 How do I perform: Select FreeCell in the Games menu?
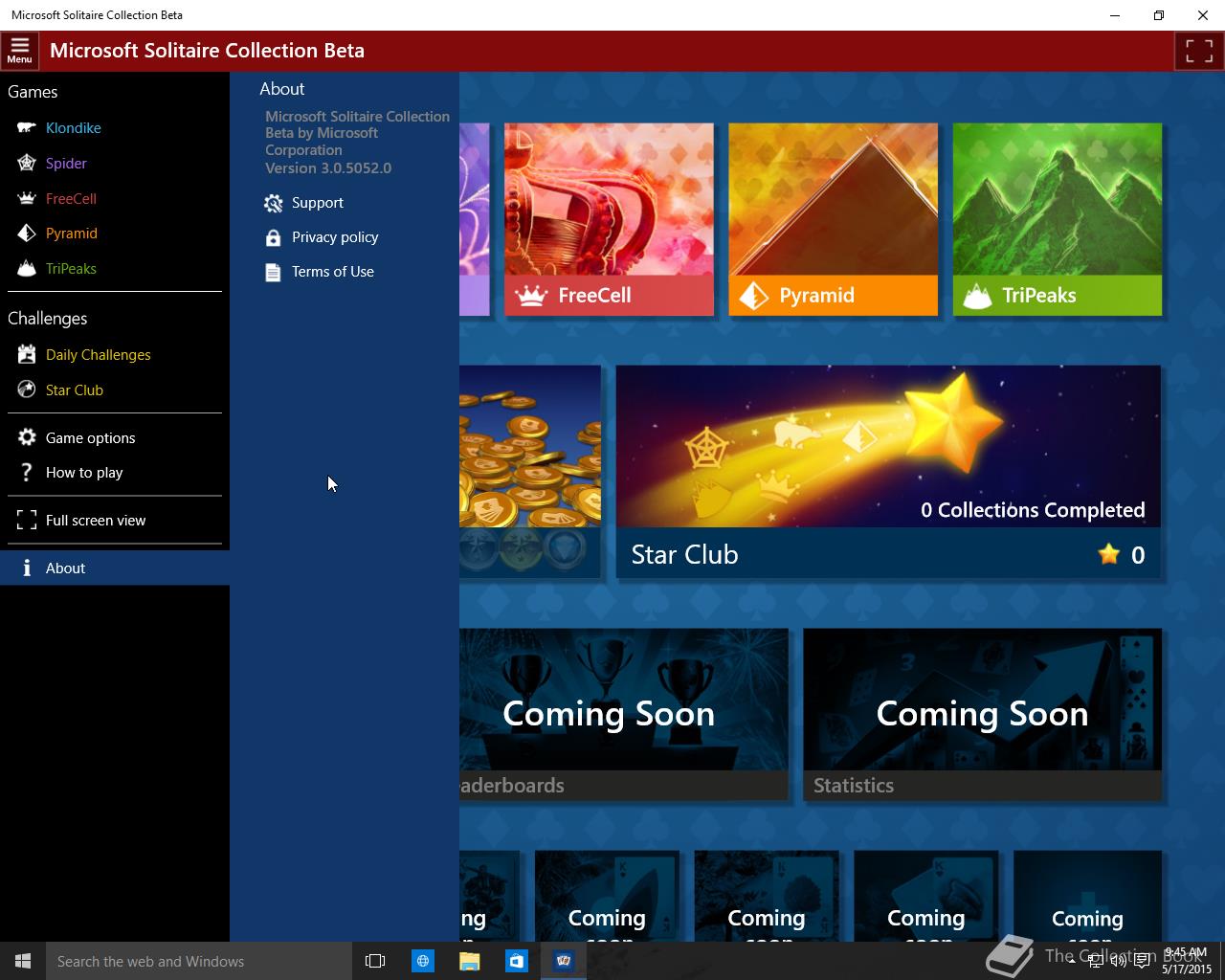click(71, 198)
